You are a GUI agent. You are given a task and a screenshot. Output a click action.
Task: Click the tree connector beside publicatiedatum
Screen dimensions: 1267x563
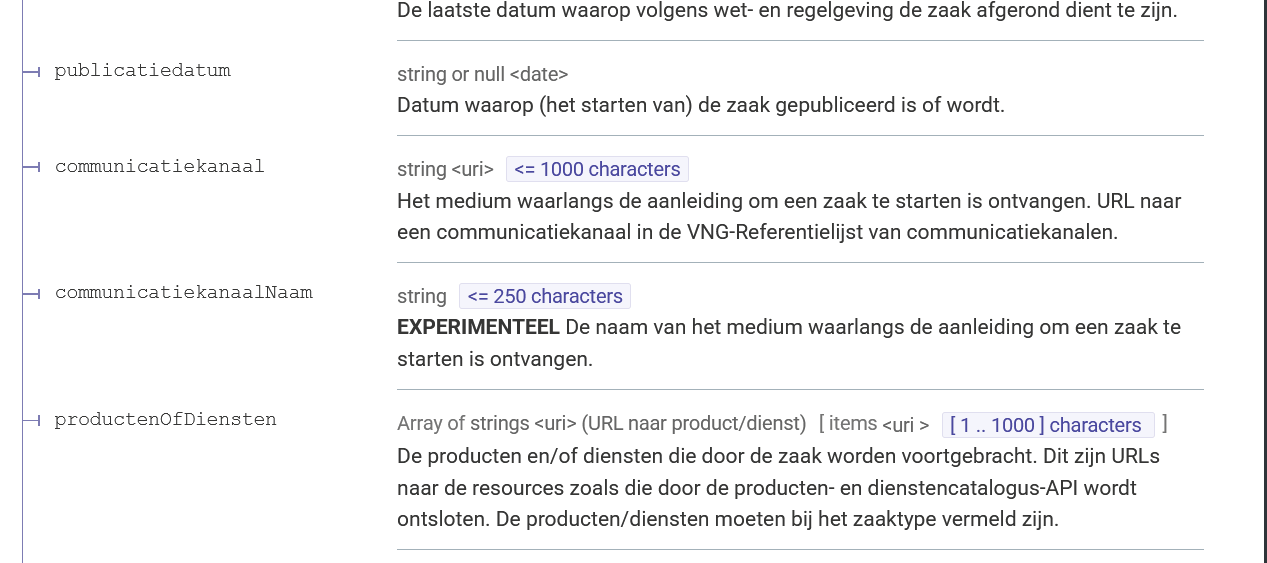click(x=31, y=72)
